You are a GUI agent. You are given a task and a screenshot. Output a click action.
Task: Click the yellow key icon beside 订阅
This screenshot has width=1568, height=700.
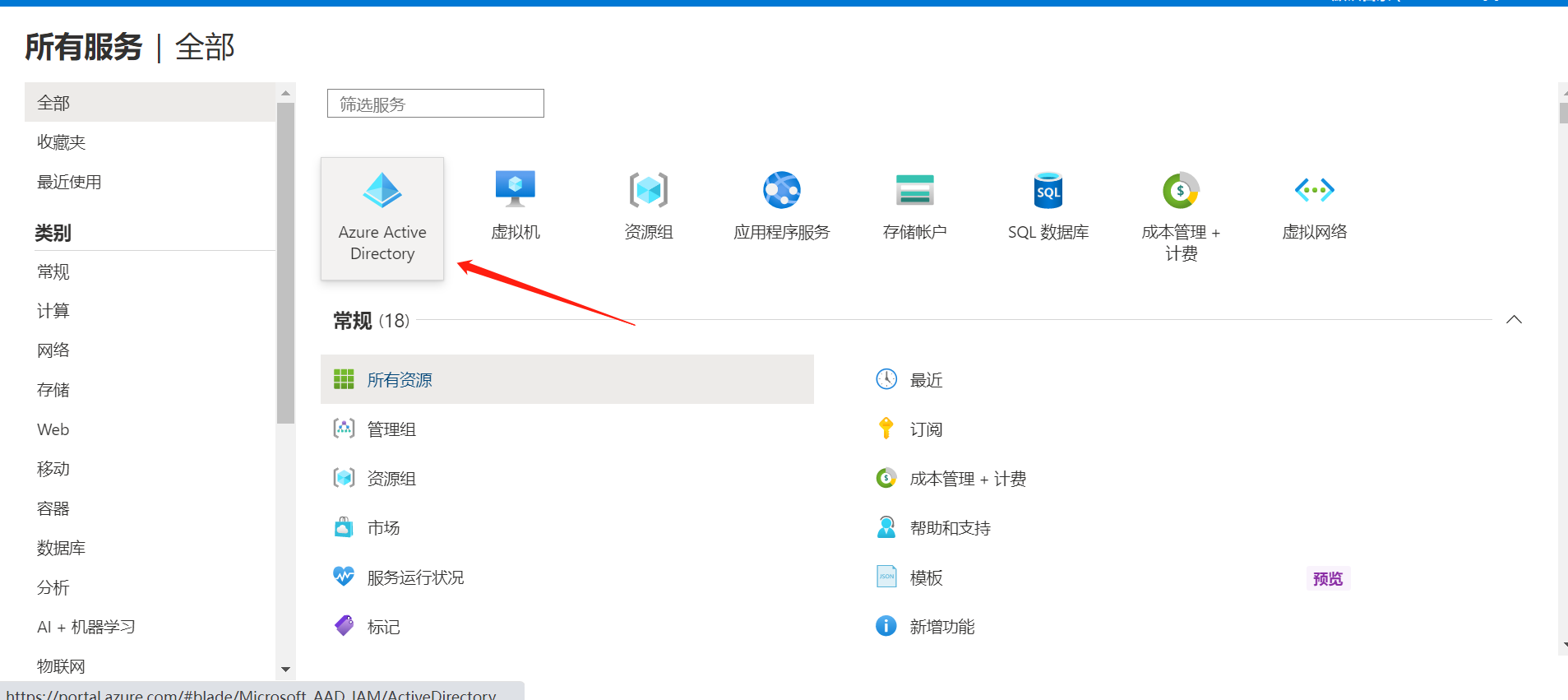[x=886, y=428]
